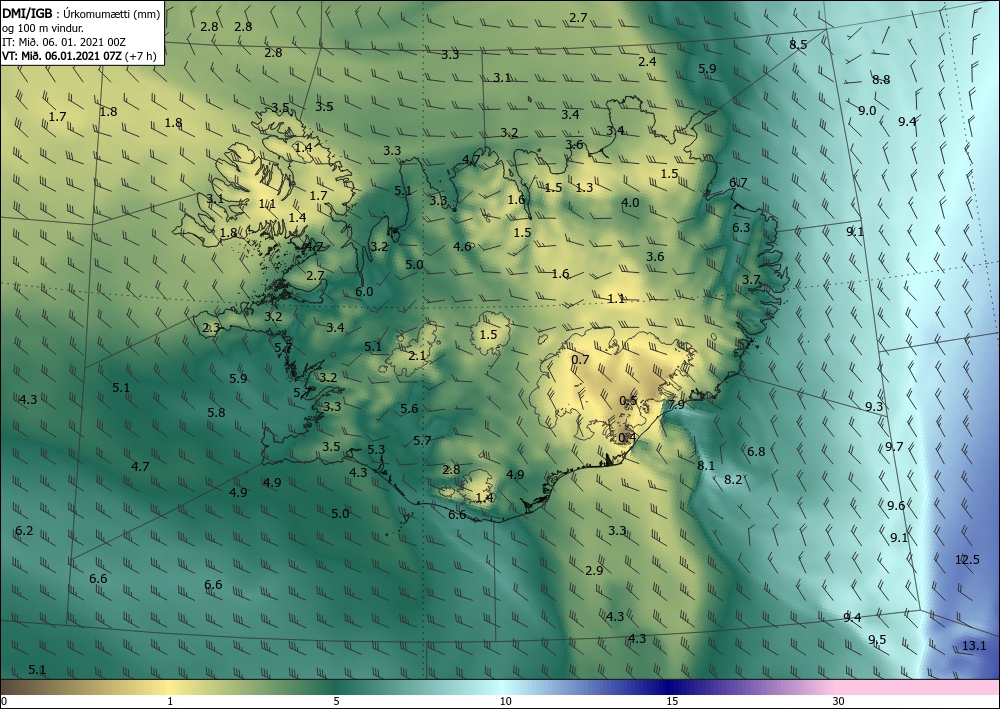Screen dimensions: 1000x709
Task: Click the 13.1 value on the map
Action: [974, 646]
